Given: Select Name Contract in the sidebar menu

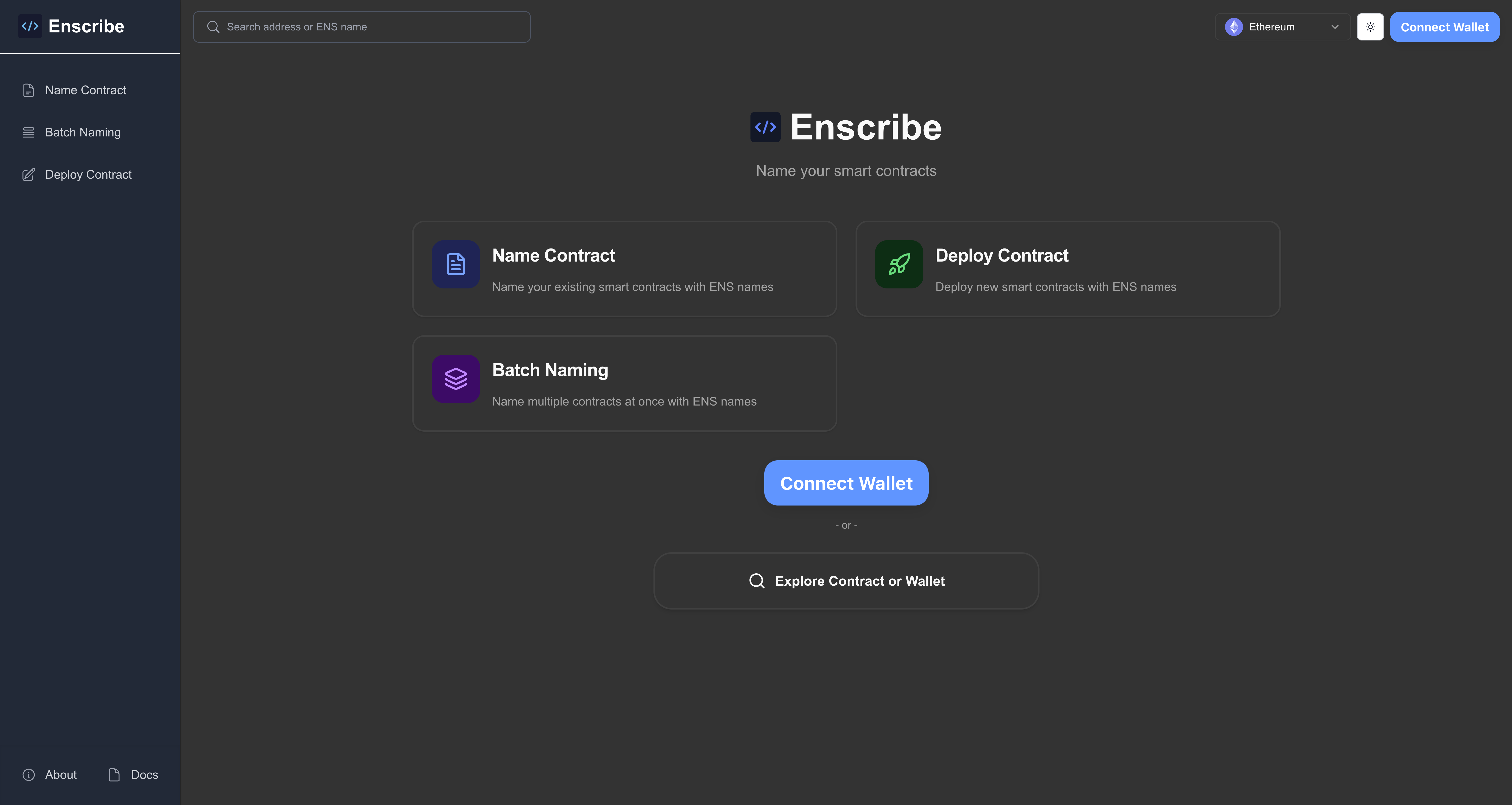Looking at the screenshot, I should (x=86, y=90).
